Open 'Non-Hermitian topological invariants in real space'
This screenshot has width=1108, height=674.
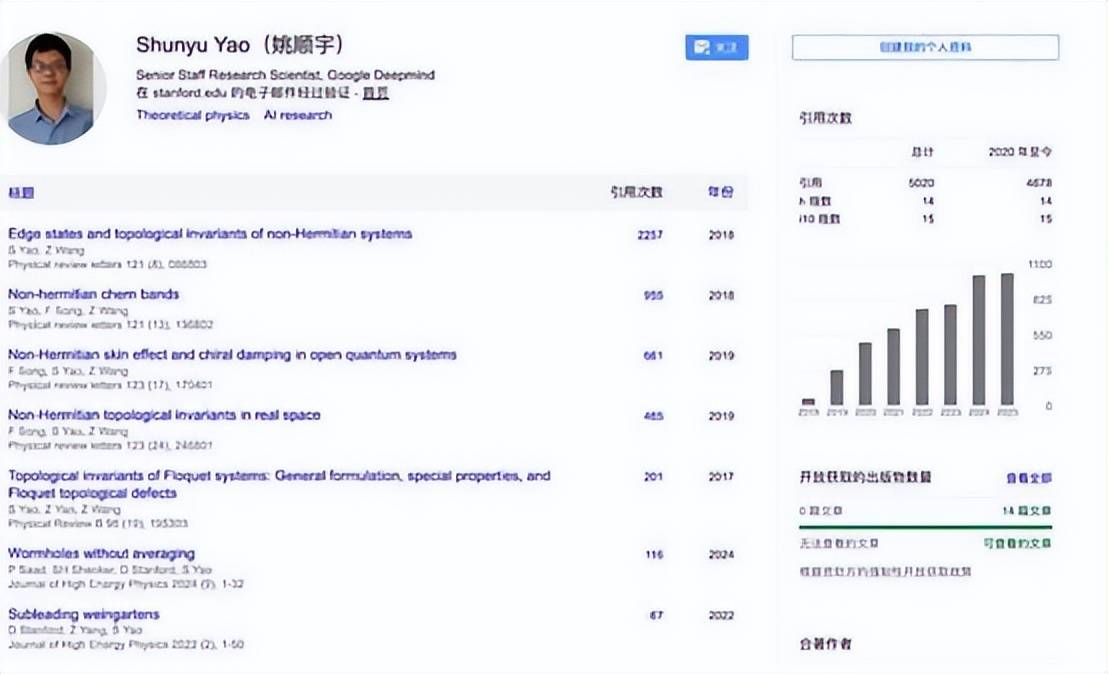pos(164,414)
